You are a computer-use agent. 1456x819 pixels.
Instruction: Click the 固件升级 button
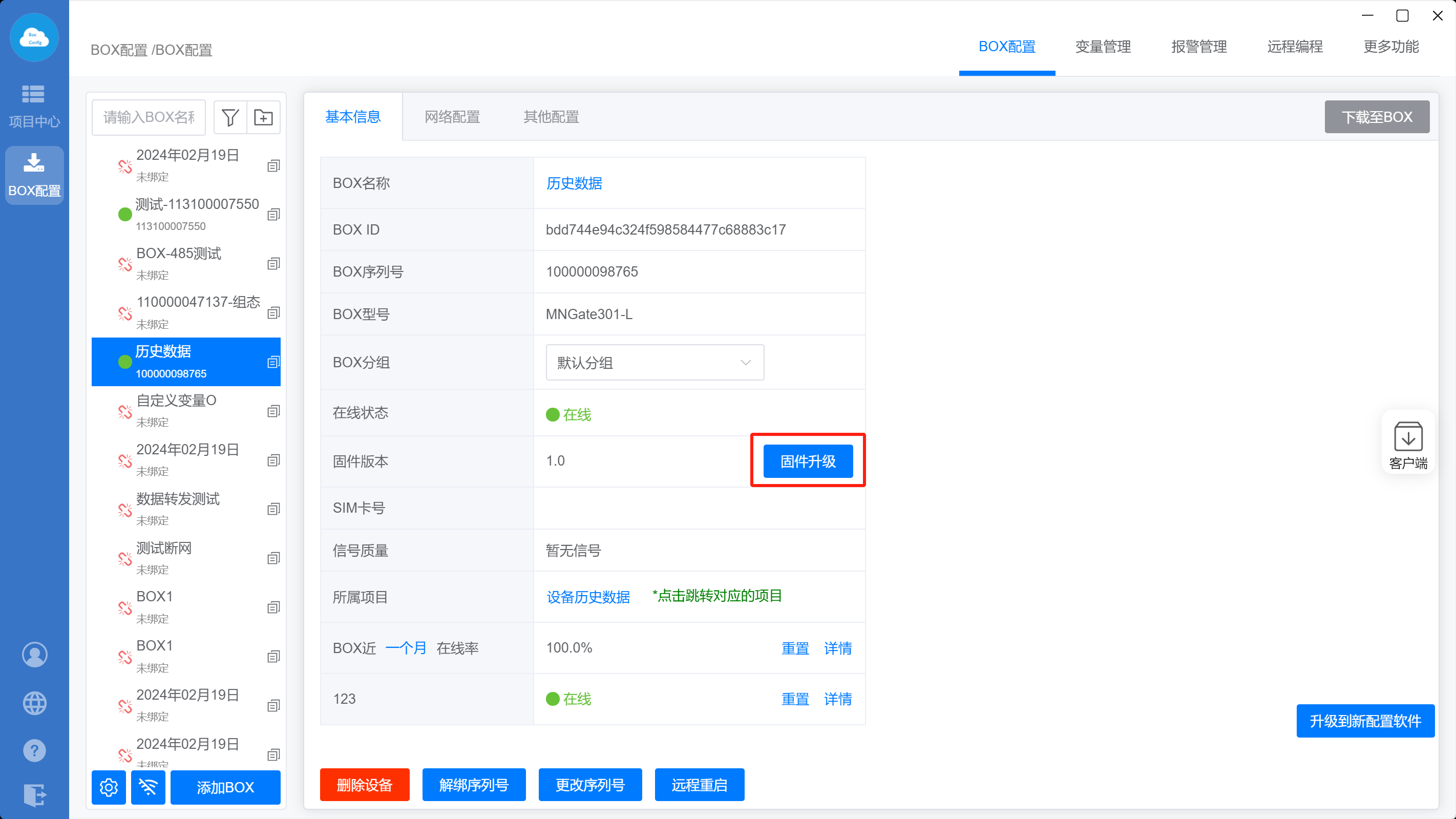(x=808, y=461)
